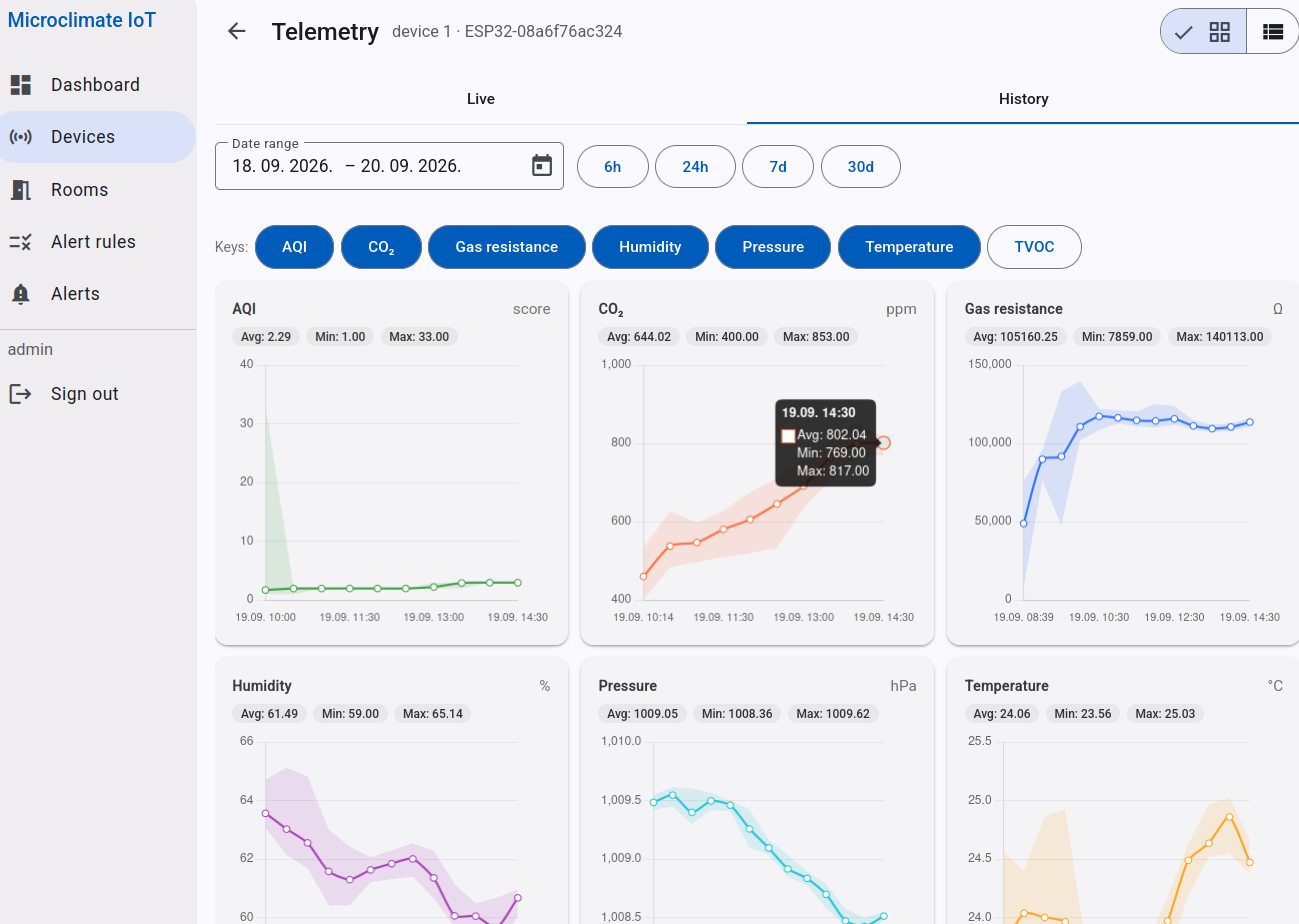Open Dashboard from the sidebar
Viewport: 1299px width, 924px height.
point(97,85)
